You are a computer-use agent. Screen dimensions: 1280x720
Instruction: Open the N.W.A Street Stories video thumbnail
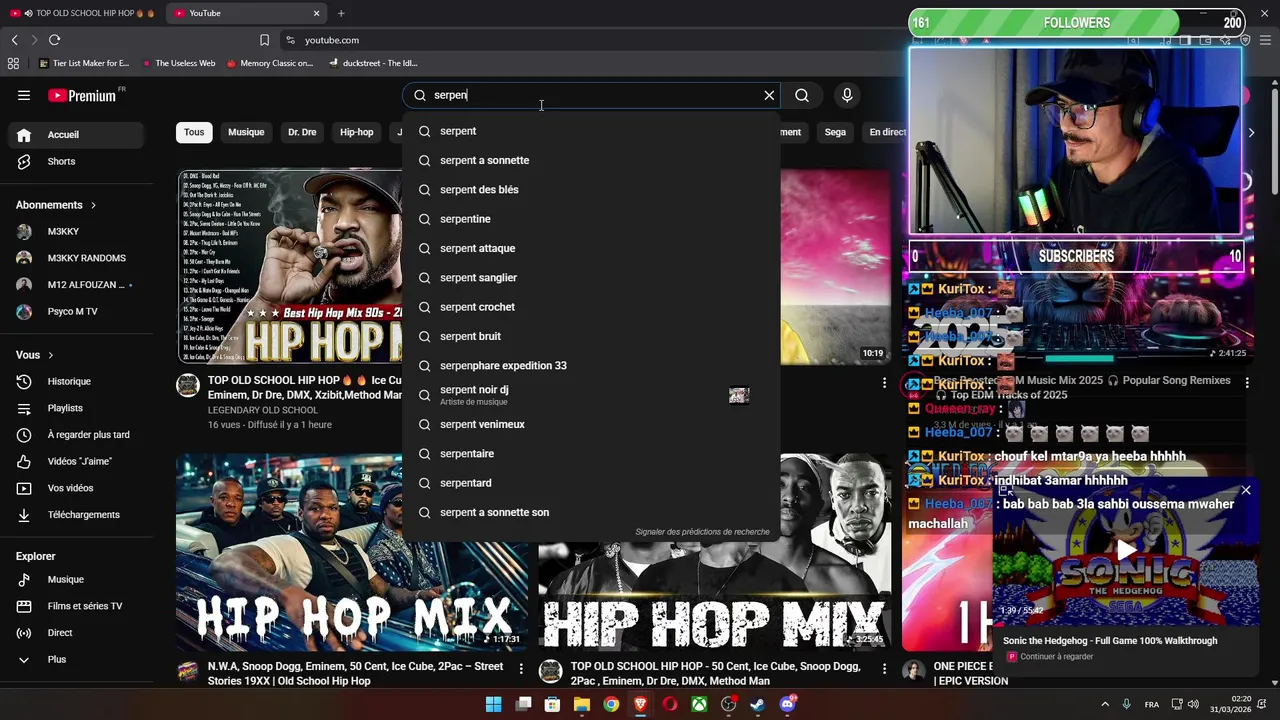(x=352, y=552)
